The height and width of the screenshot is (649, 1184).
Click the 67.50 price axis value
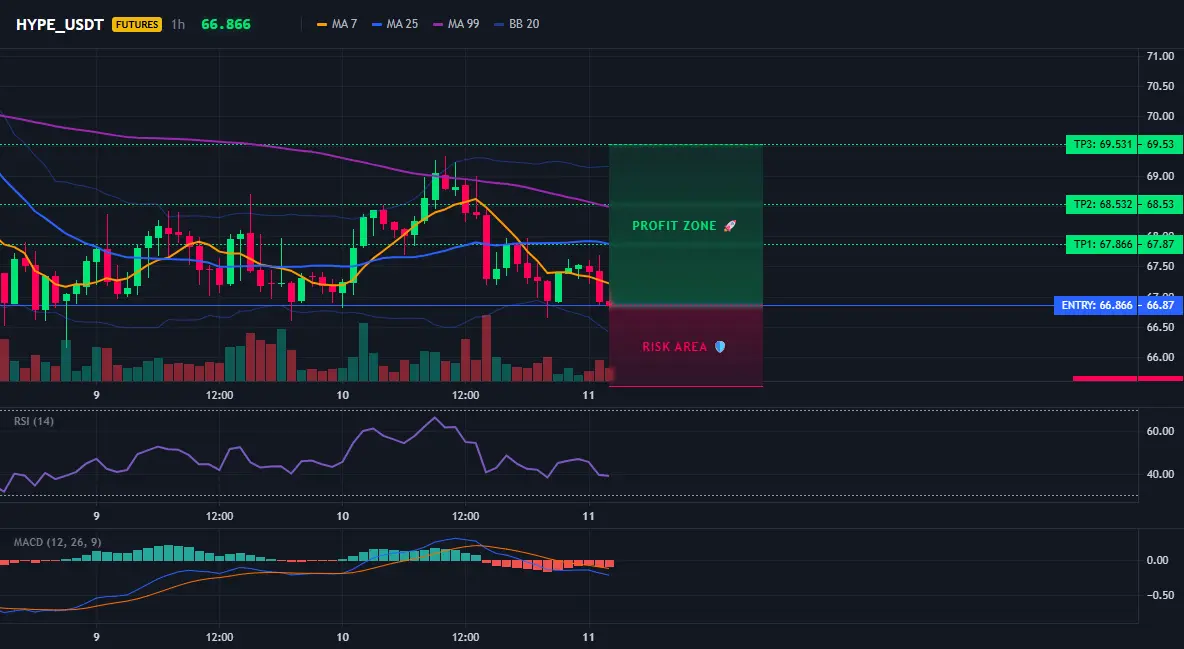[x=1160, y=267]
